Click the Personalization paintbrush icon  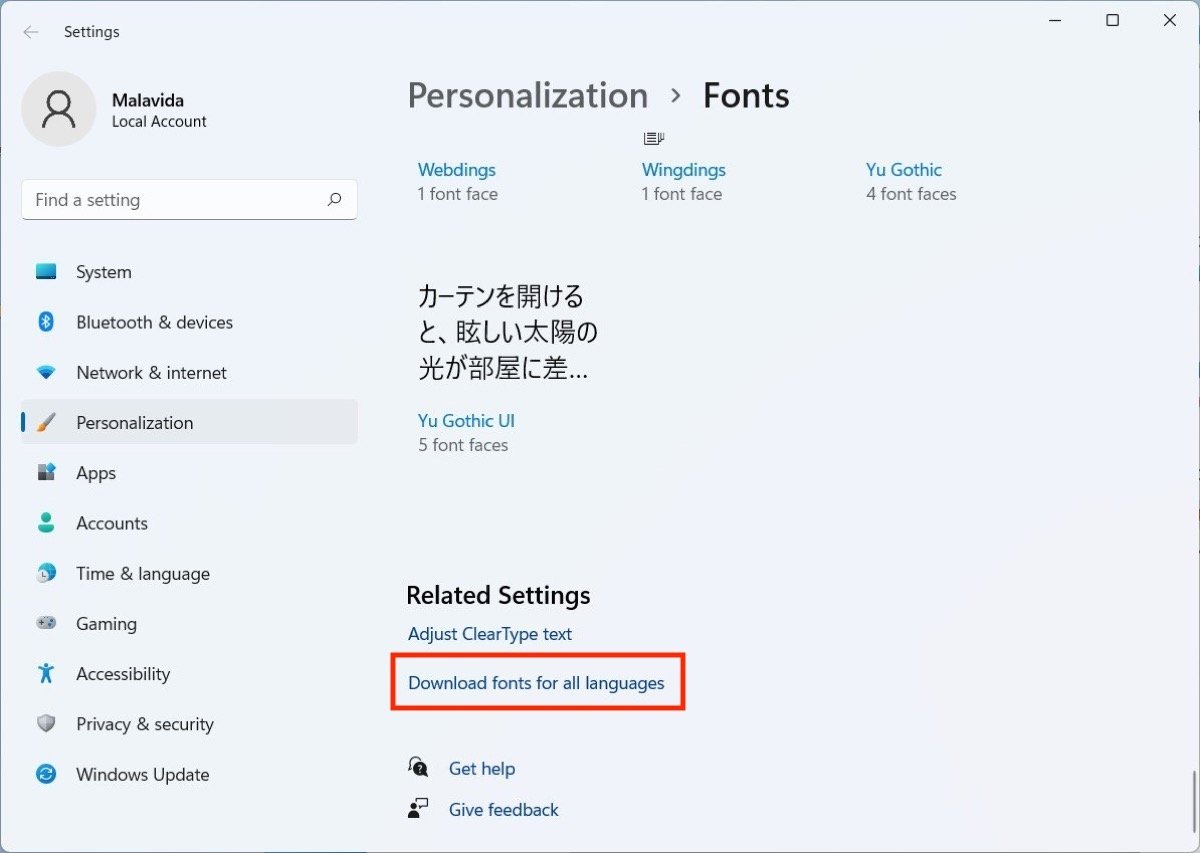pyautogui.click(x=46, y=422)
